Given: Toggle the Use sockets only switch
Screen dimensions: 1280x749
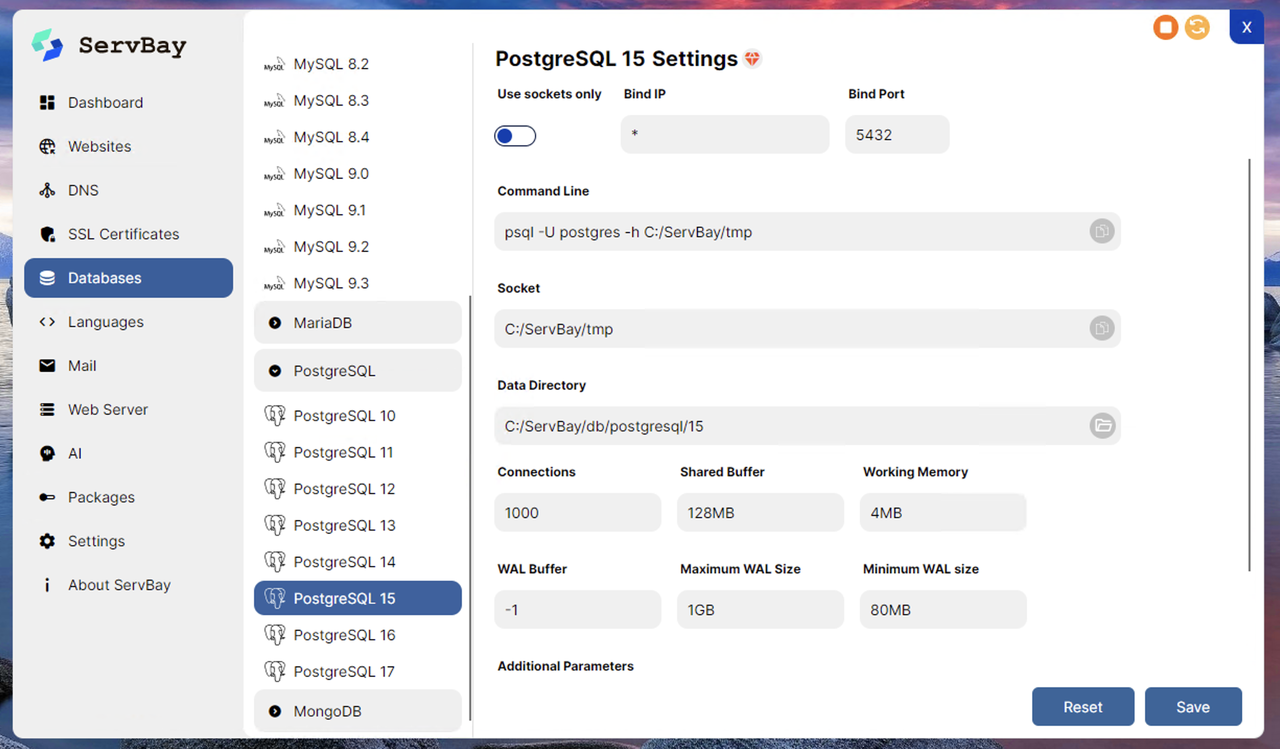Looking at the screenshot, I should [515, 136].
